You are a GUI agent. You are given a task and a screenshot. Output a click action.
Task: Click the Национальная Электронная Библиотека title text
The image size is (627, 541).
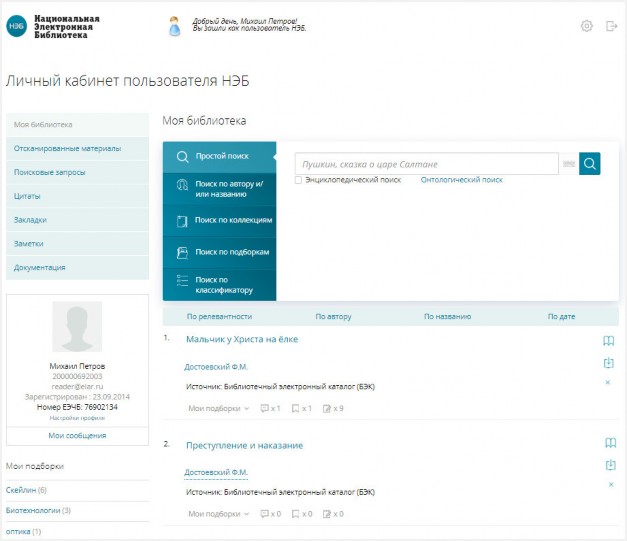66,27
